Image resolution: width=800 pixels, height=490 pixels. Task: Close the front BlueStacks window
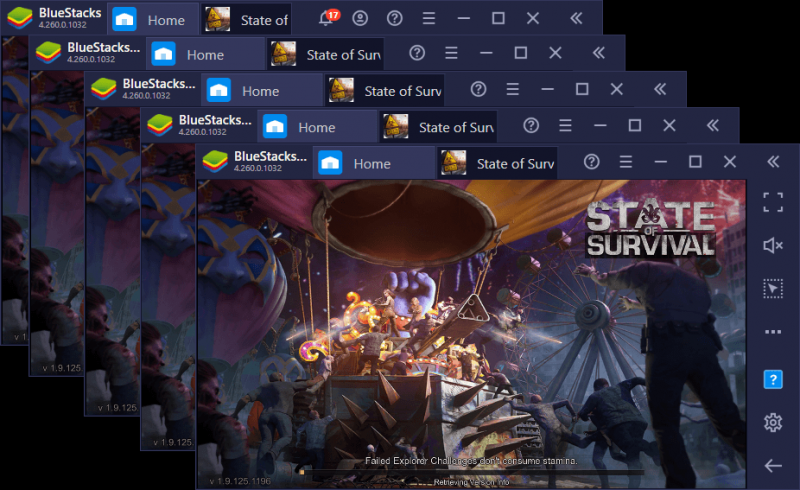pyautogui.click(x=730, y=162)
